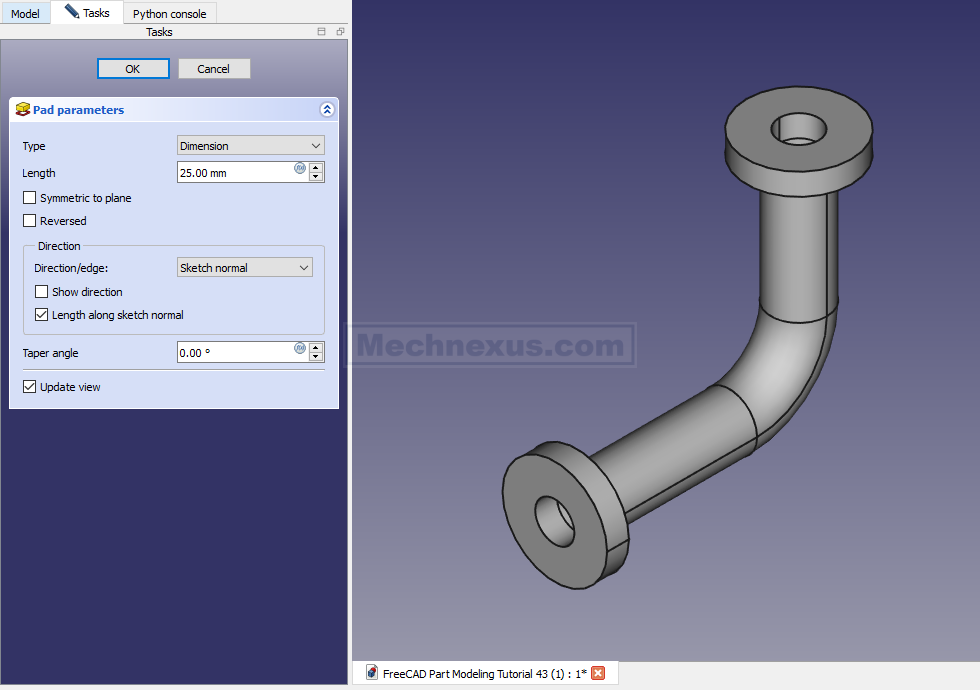The width and height of the screenshot is (980, 690).
Task: Click the 'Pad parameters' title text
Action: click(x=79, y=110)
